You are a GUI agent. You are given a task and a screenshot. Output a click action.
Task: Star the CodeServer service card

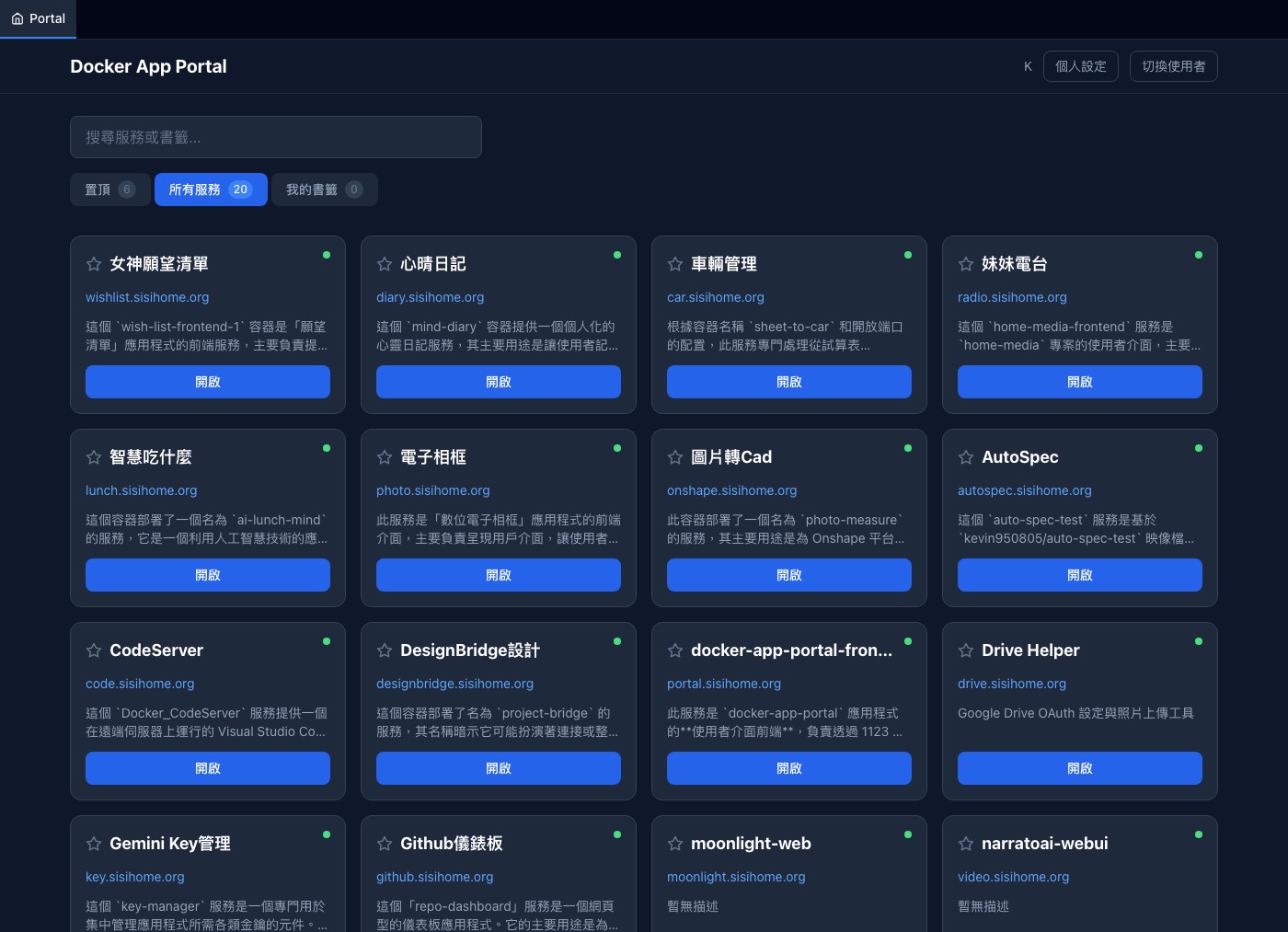pos(94,650)
